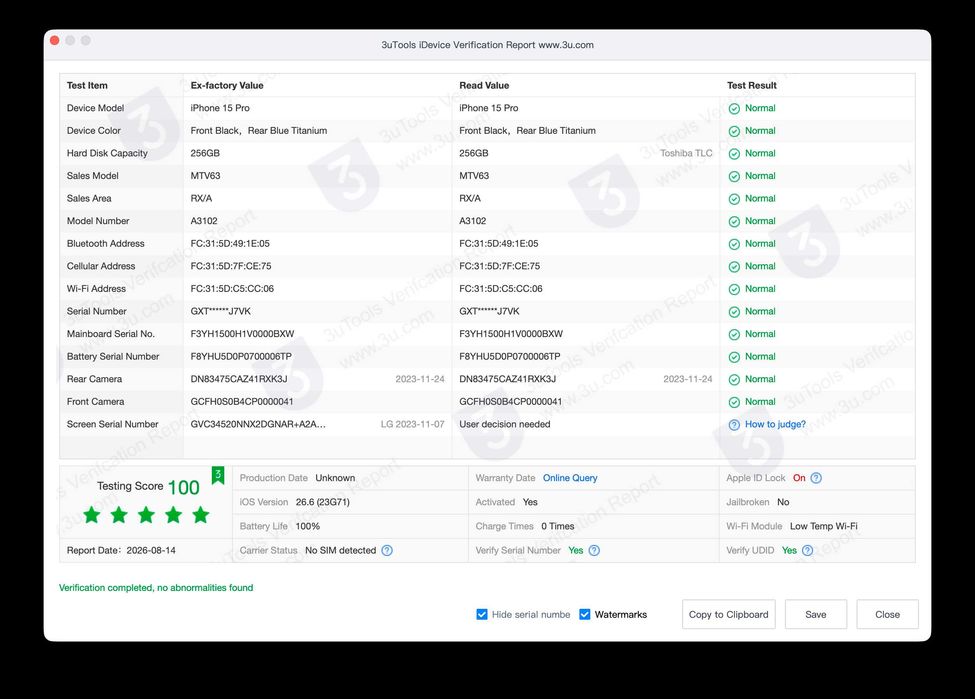Click the Normal check icon for Wi-Fi Address
This screenshot has height=699, width=975.
(x=734, y=289)
